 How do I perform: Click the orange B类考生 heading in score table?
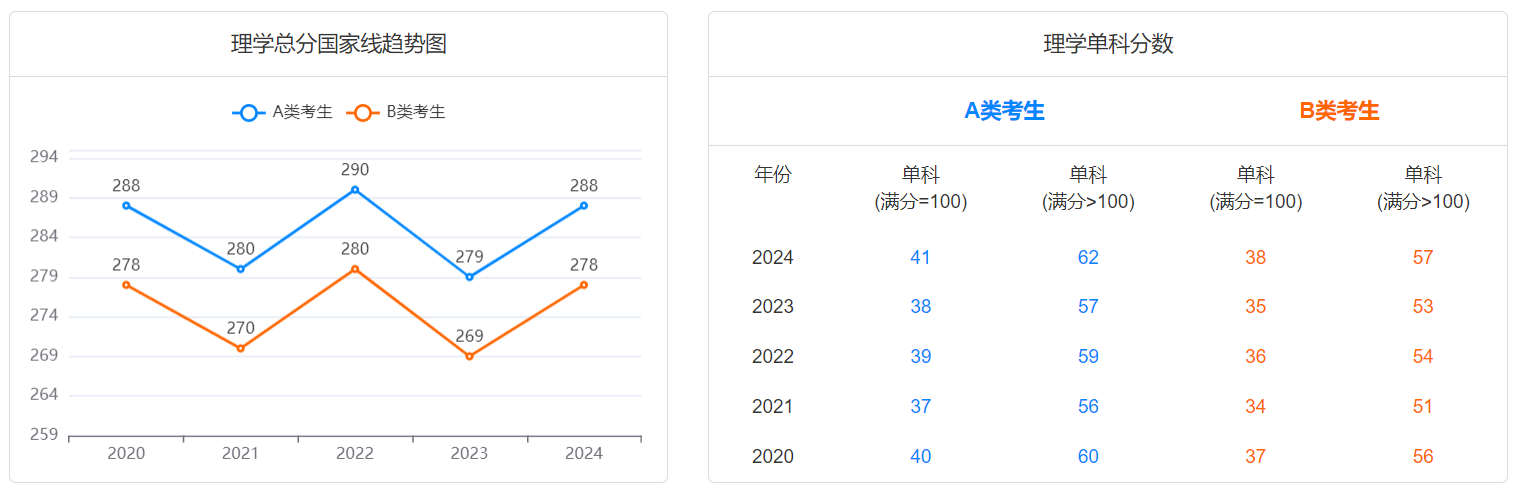click(x=1339, y=111)
